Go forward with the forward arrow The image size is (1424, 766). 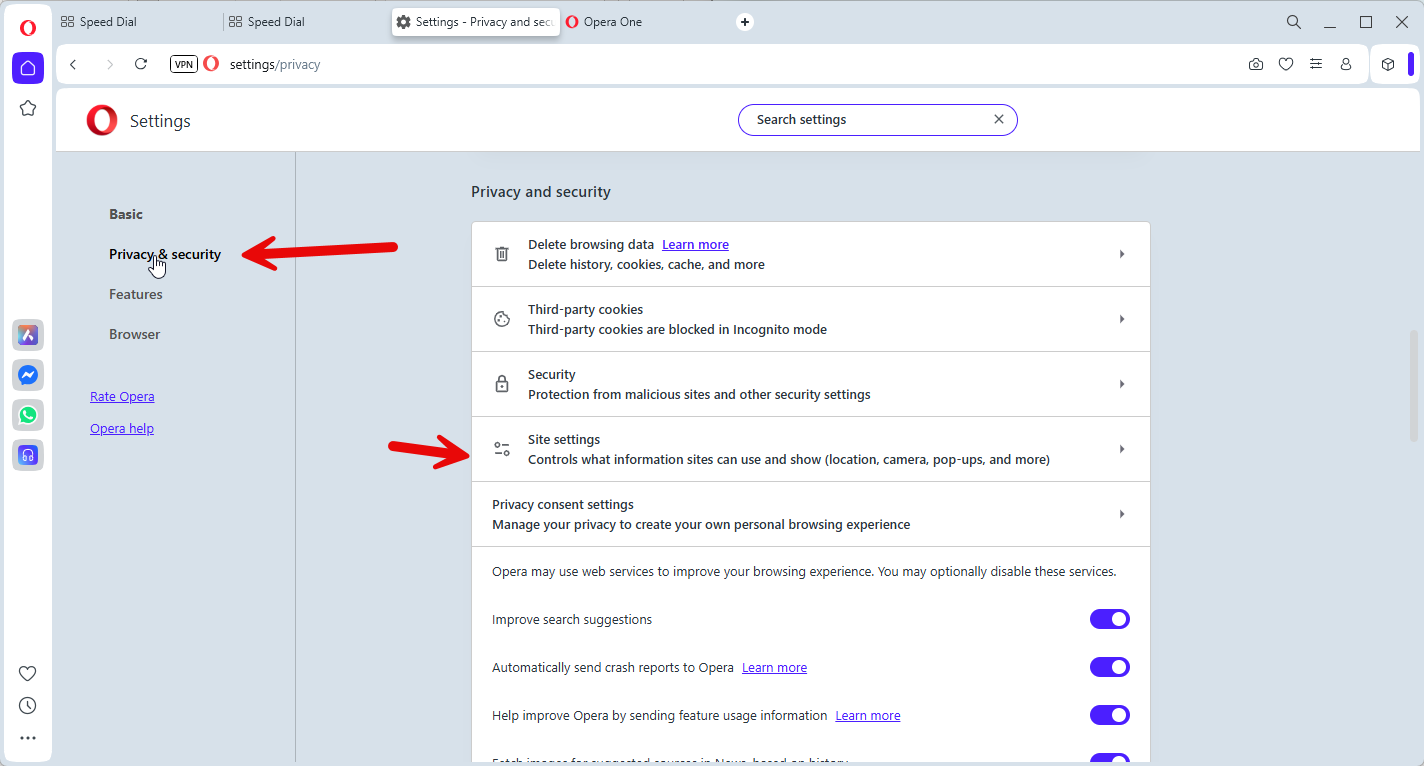[109, 64]
